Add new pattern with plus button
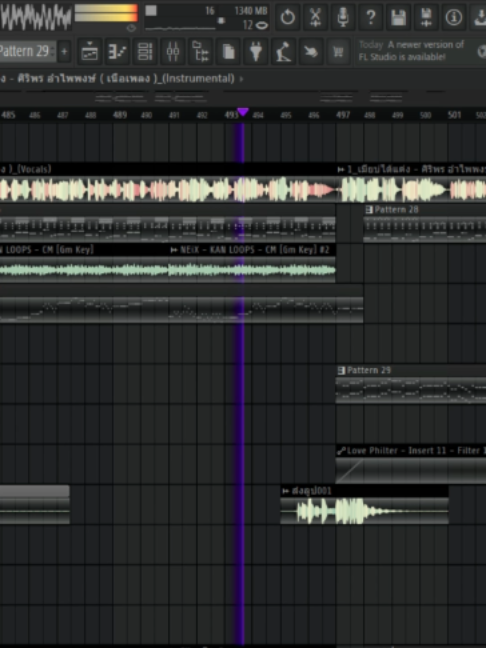486x648 pixels. (64, 52)
